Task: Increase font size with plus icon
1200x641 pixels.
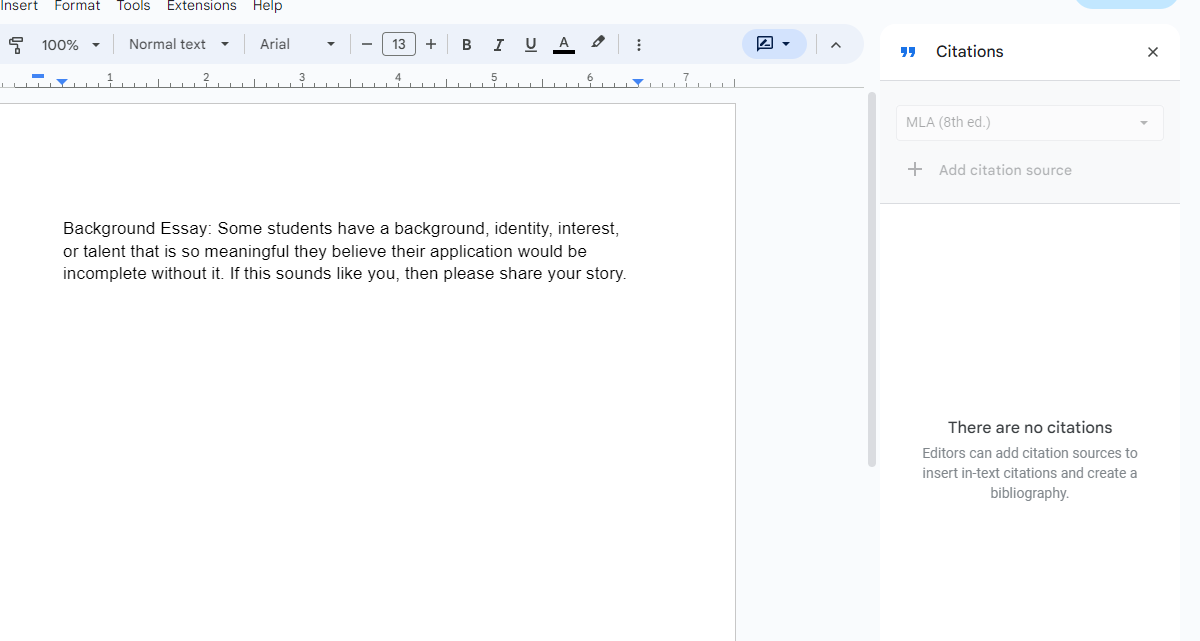Action: click(x=430, y=44)
